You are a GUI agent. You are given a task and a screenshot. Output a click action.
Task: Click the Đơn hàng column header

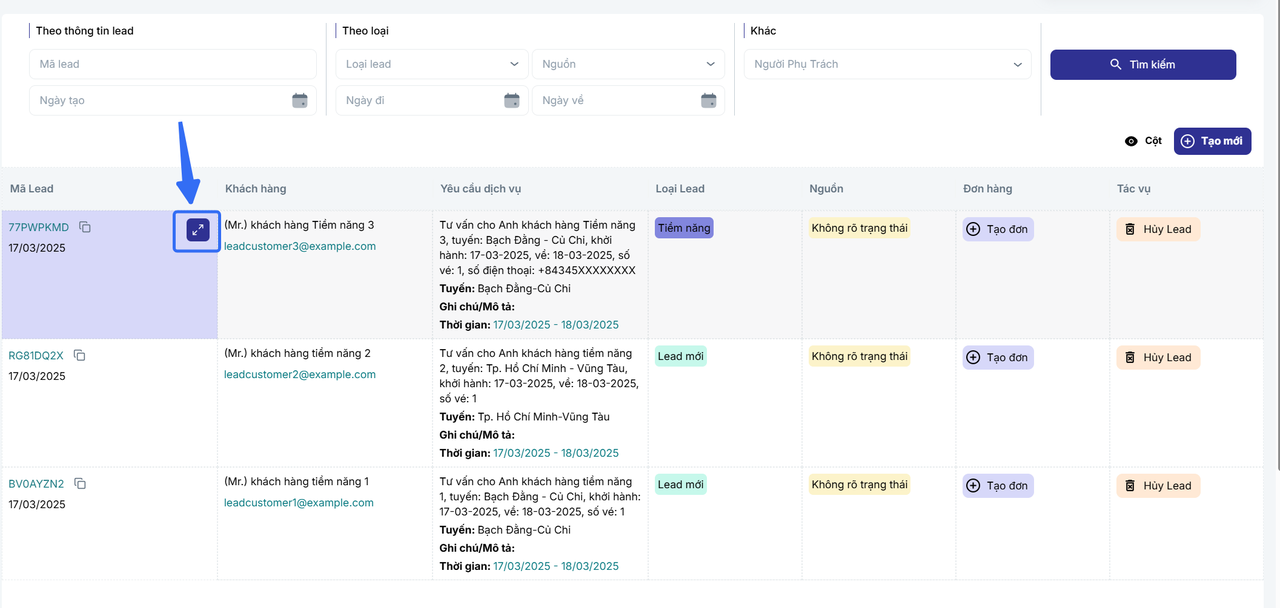pyautogui.click(x=987, y=188)
